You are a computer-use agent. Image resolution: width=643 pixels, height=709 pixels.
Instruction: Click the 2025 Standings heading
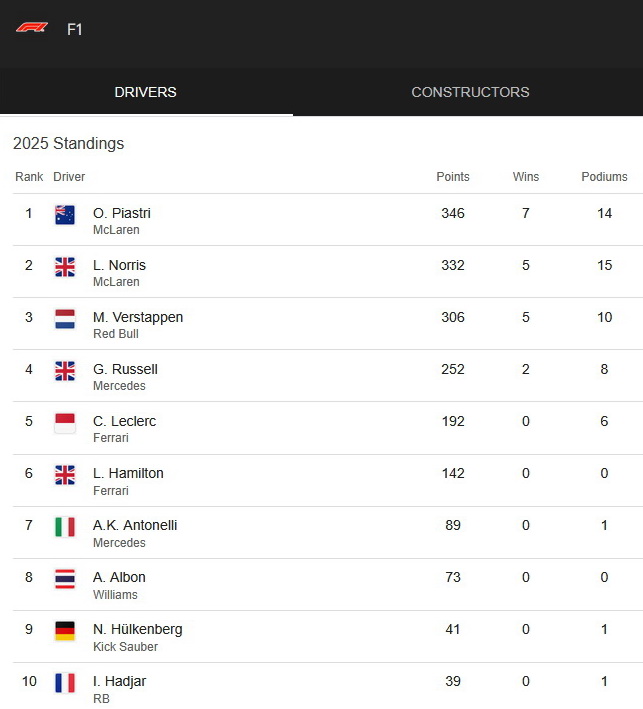pos(69,143)
